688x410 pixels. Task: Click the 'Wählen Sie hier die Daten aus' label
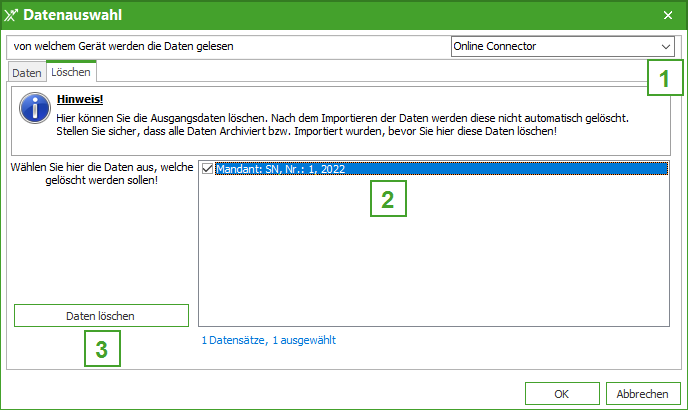click(100, 174)
